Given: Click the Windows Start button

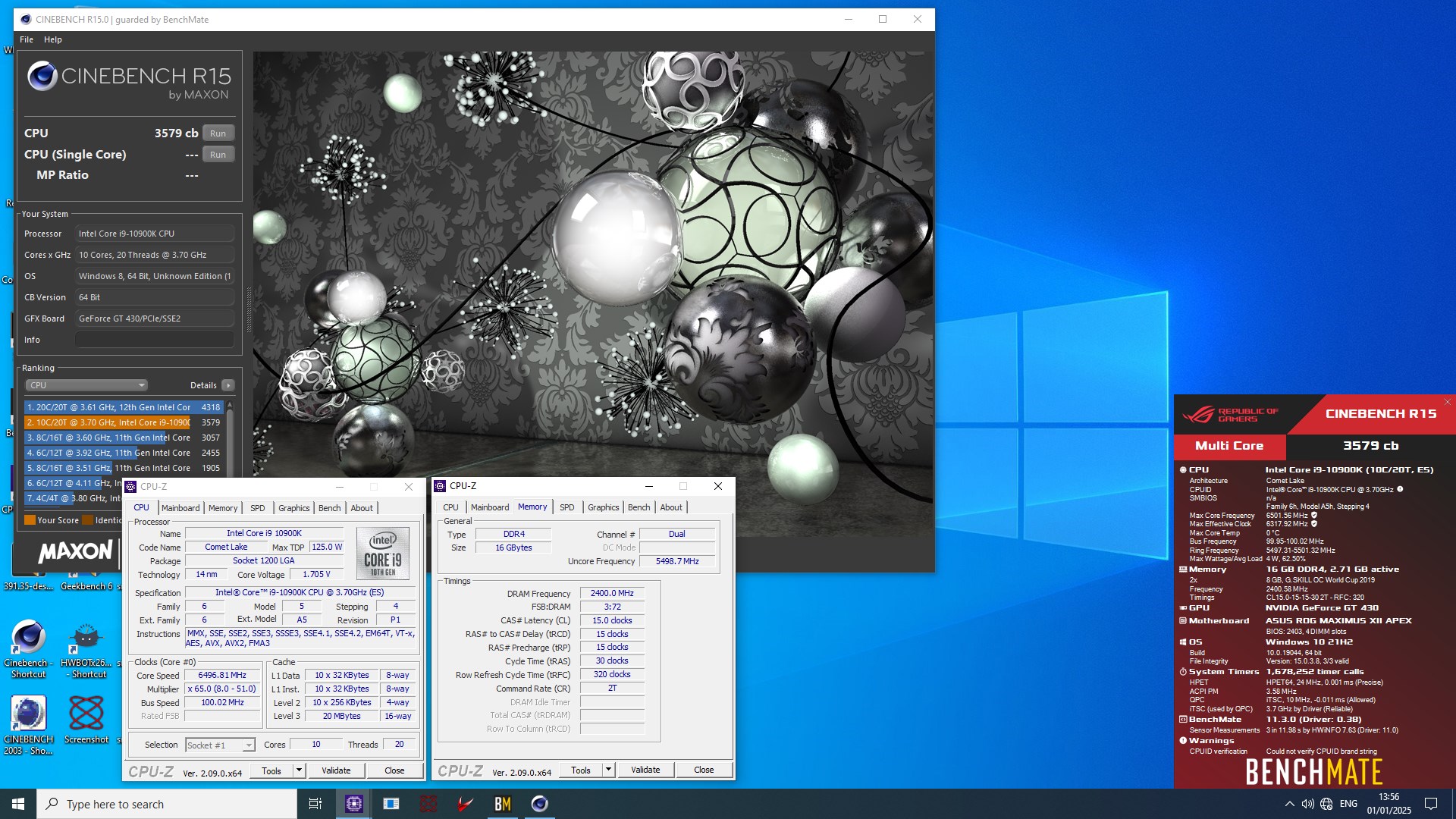Looking at the screenshot, I should point(18,804).
